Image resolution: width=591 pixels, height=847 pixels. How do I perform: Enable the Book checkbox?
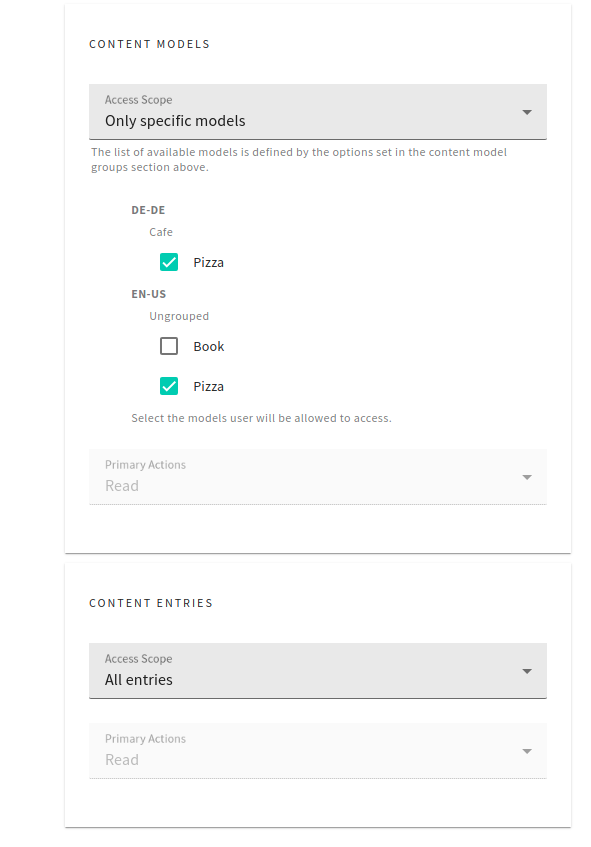click(x=170, y=346)
